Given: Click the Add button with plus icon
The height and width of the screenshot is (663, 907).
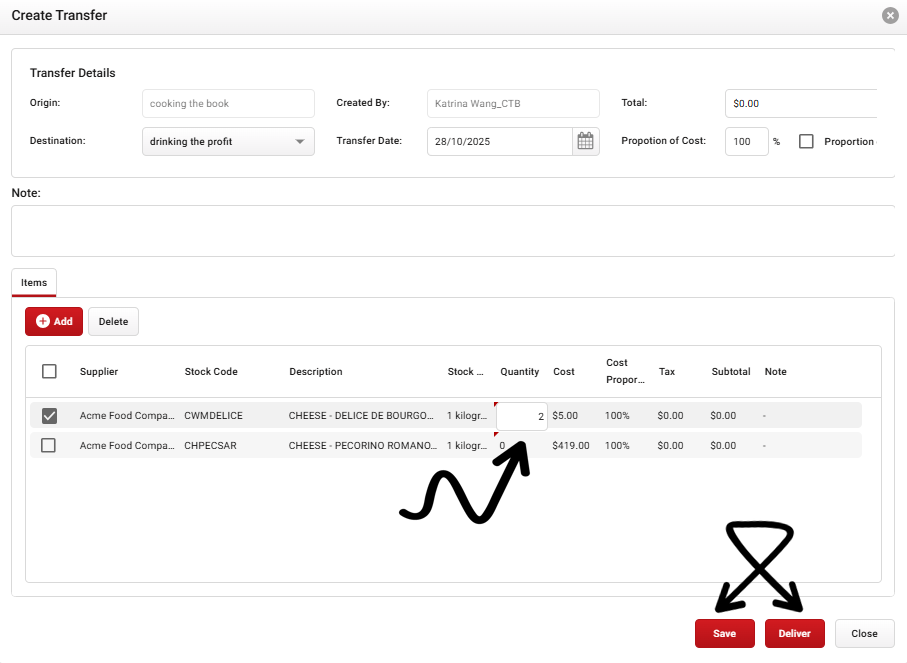Looking at the screenshot, I should click(x=54, y=321).
